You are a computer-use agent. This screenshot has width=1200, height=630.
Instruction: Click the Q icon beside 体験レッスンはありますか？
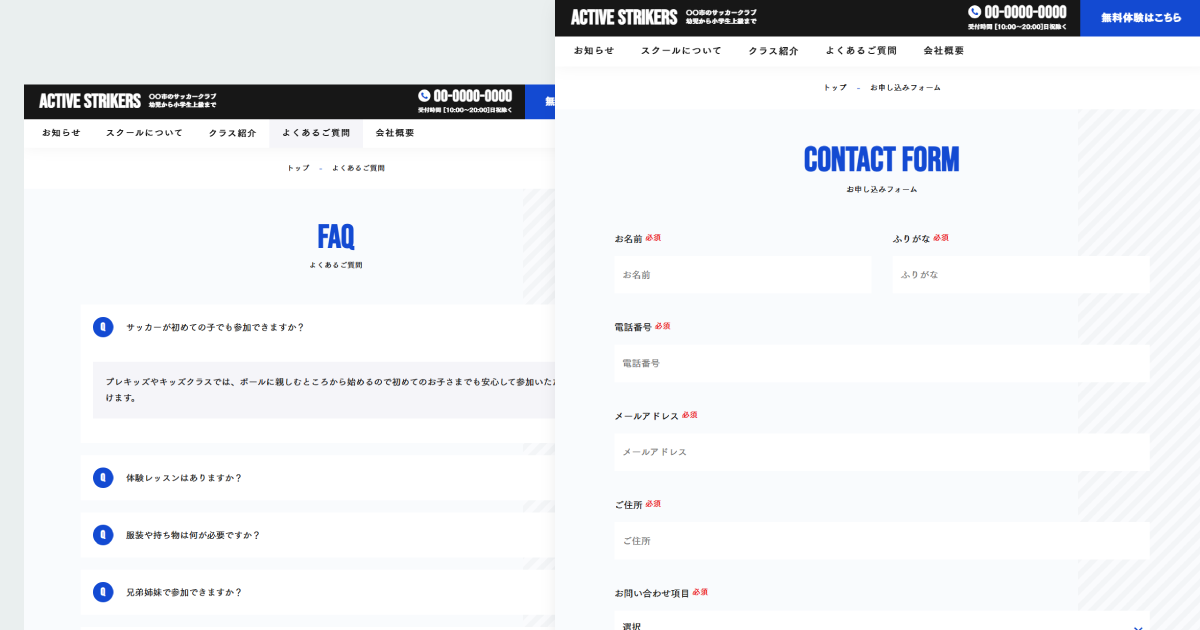pyautogui.click(x=103, y=477)
